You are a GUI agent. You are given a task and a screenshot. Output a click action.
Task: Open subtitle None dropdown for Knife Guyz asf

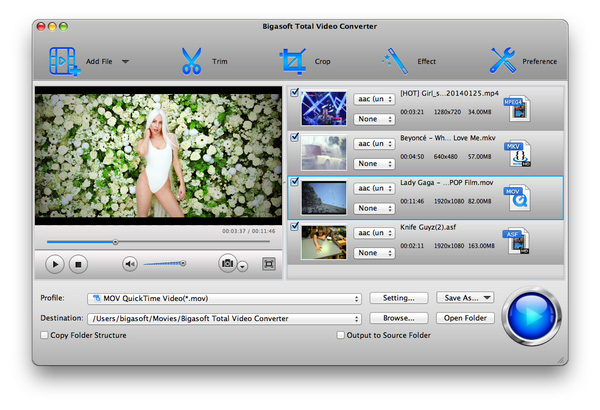tap(374, 253)
